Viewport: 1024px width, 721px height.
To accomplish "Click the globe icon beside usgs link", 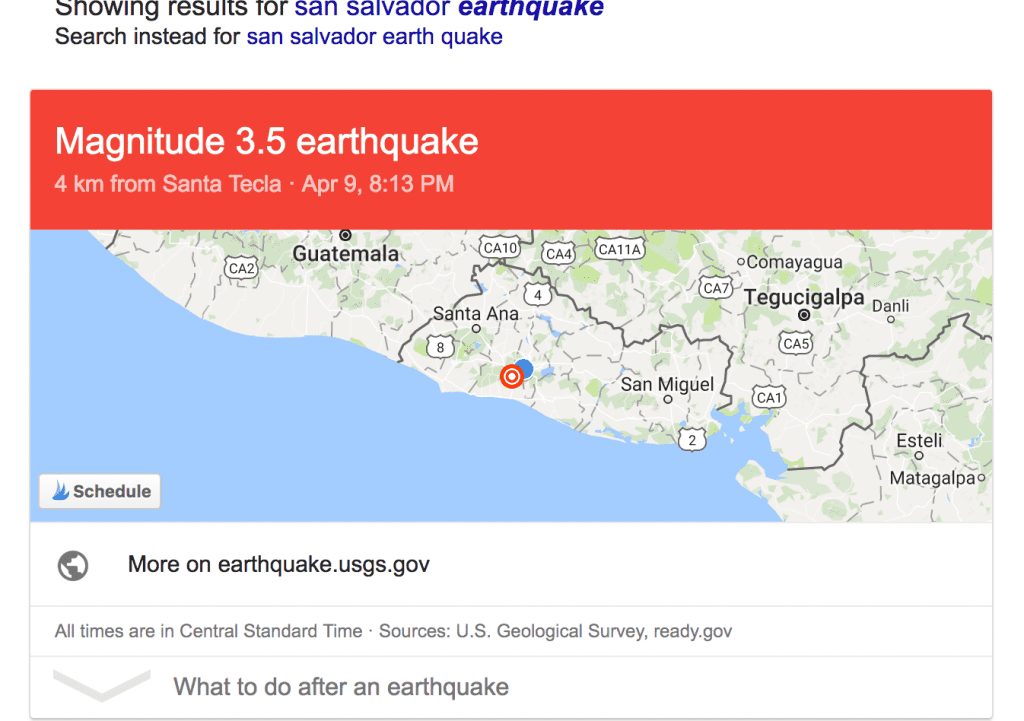I will click(x=73, y=565).
